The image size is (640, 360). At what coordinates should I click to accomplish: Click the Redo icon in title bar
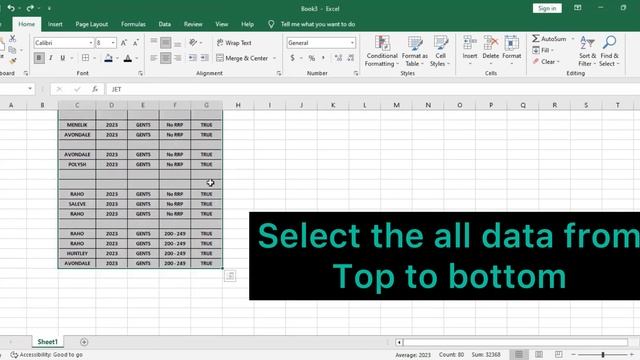click(30, 8)
